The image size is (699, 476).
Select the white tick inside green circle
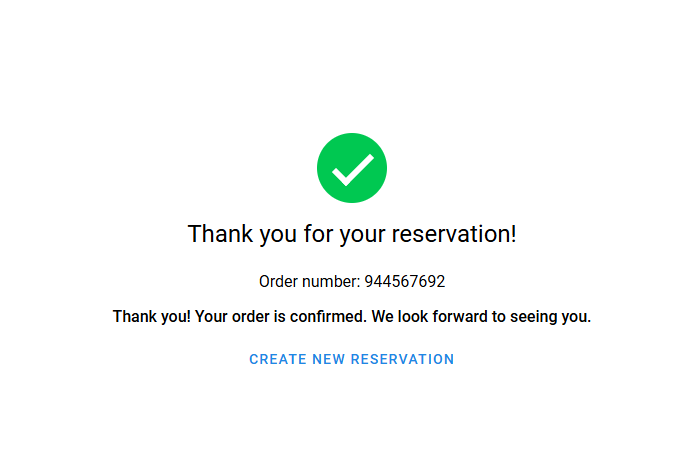(x=353, y=169)
